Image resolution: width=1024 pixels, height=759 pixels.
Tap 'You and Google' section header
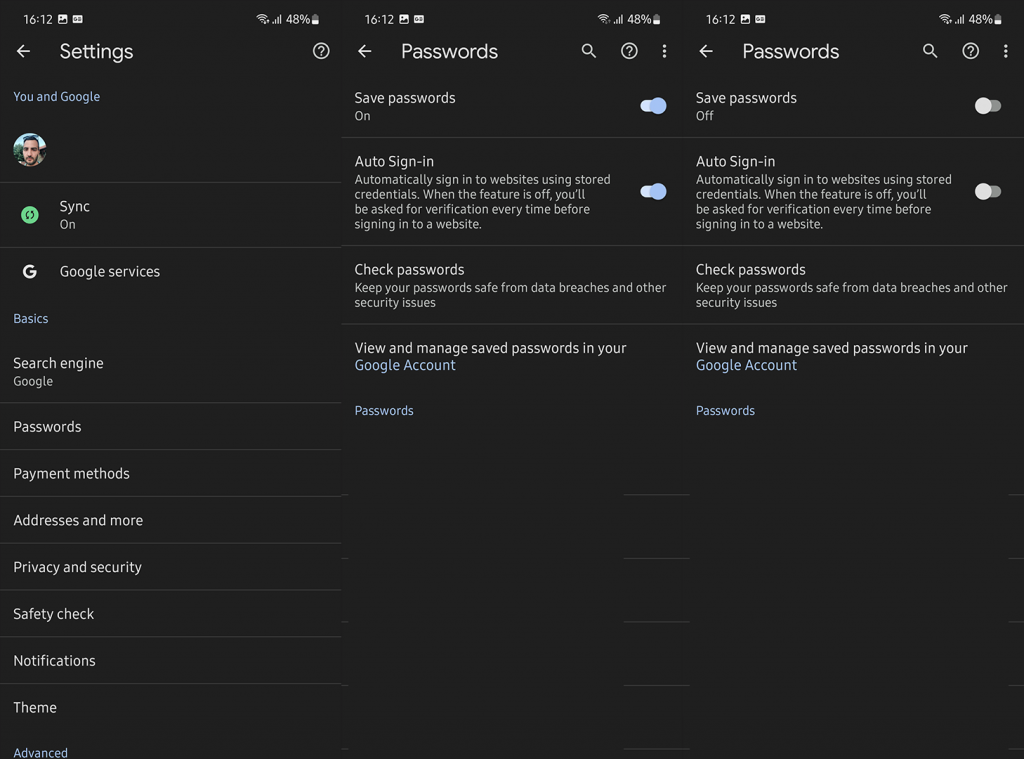pyautogui.click(x=57, y=97)
